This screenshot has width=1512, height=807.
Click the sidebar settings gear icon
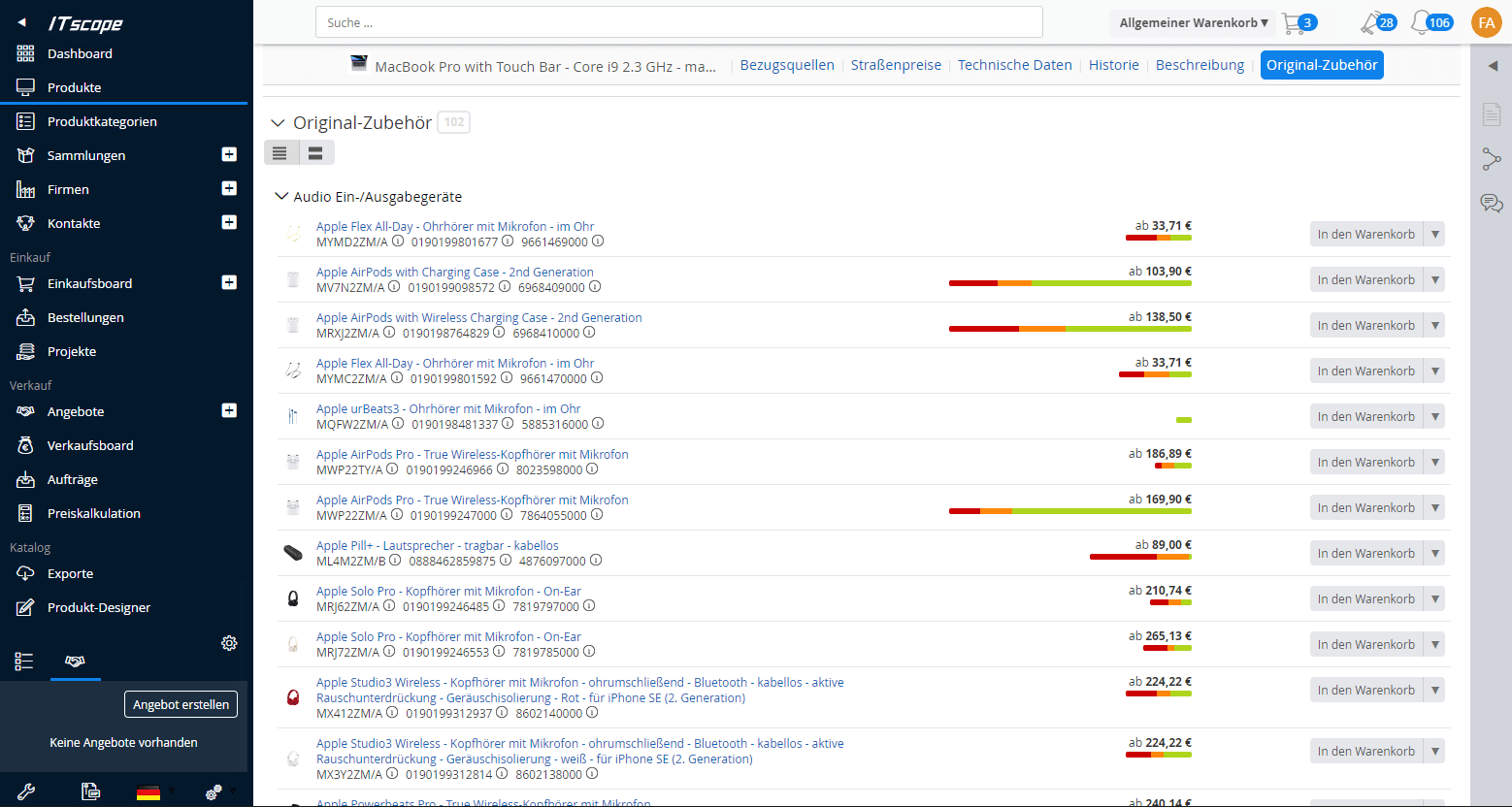coord(229,643)
